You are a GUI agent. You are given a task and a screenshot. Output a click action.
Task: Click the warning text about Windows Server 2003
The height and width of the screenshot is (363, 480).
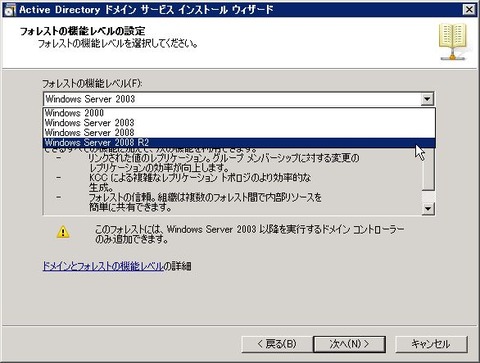[249, 234]
